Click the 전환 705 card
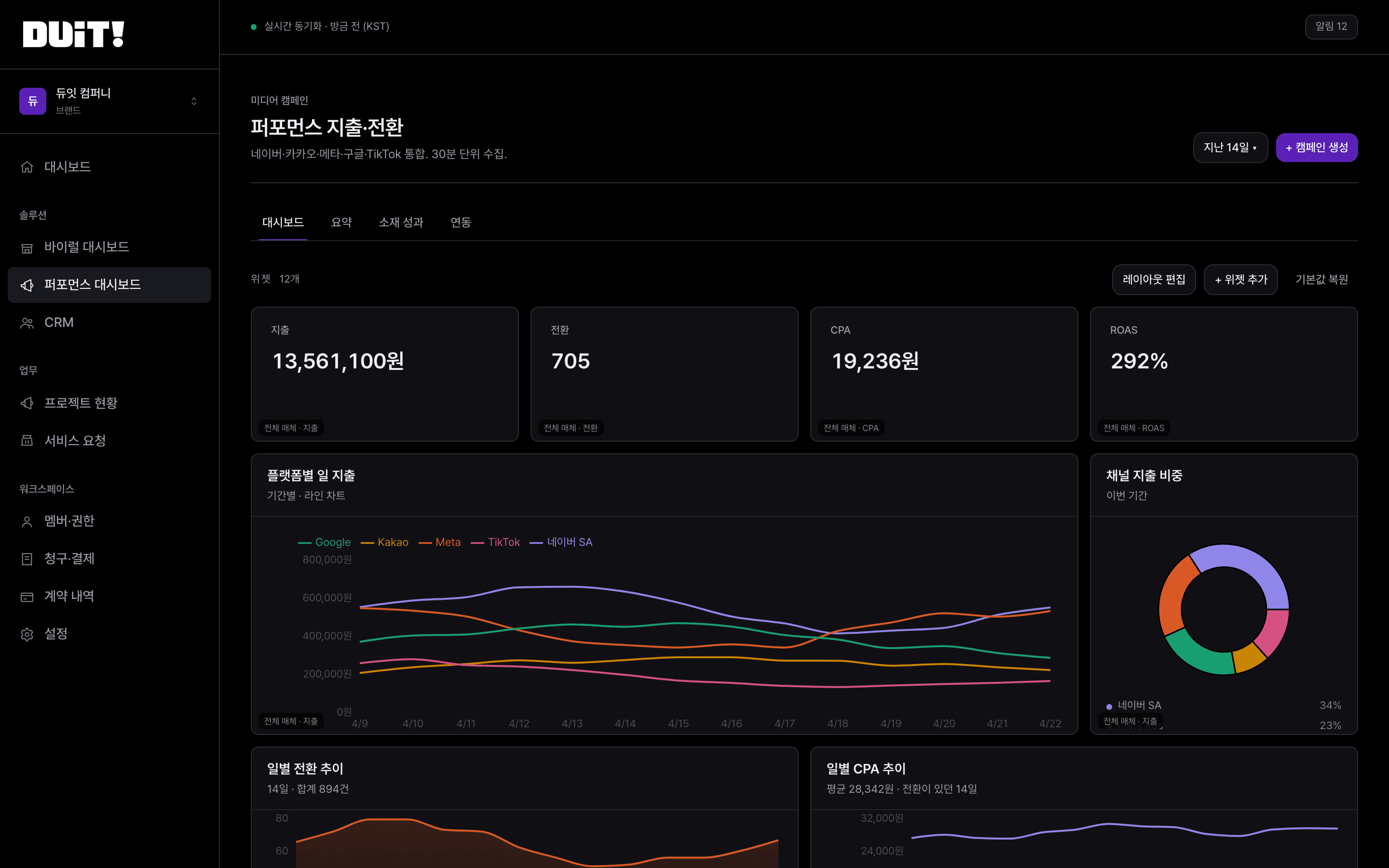 (665, 374)
